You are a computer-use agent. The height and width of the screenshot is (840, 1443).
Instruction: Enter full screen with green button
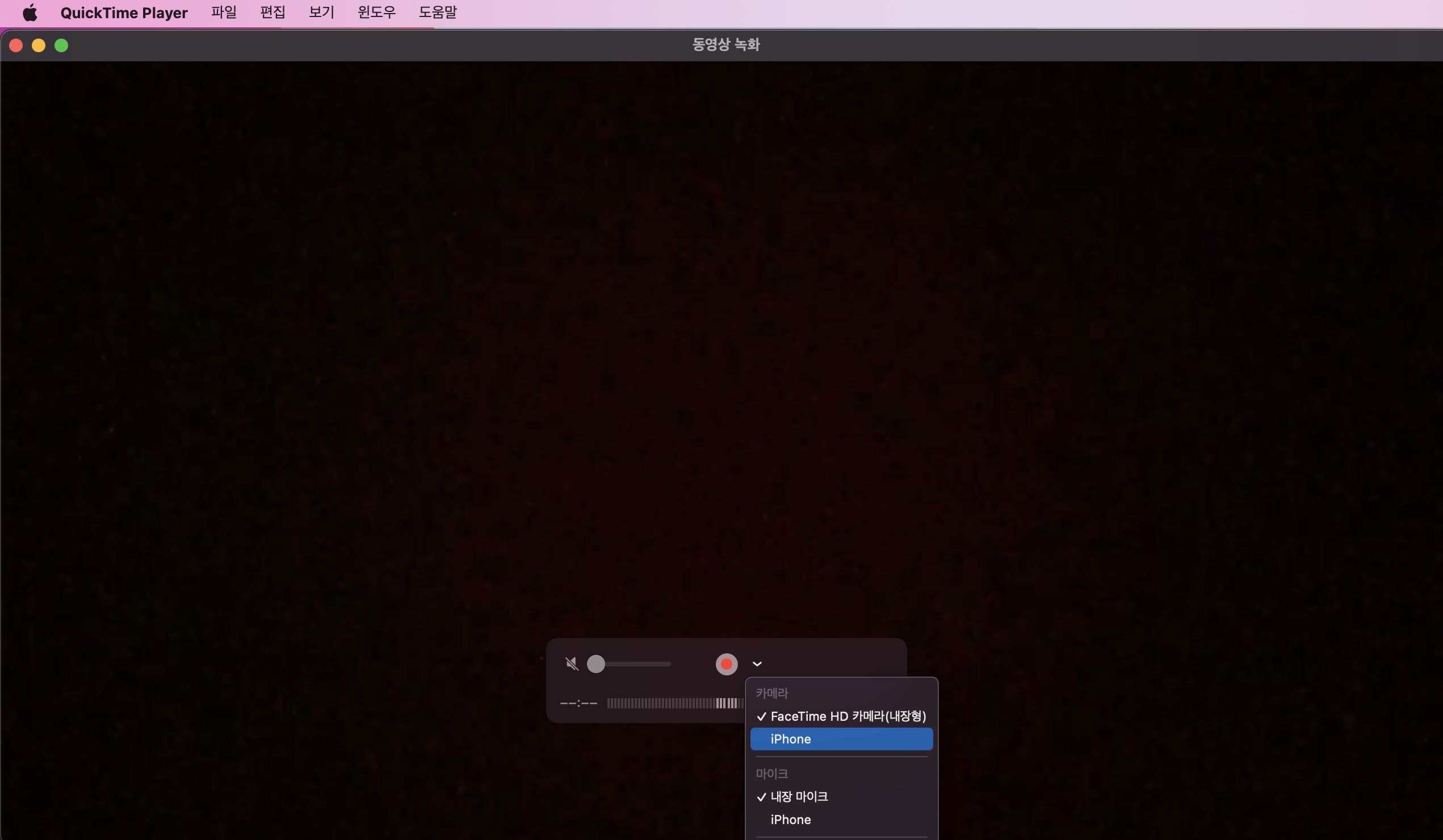coord(61,45)
